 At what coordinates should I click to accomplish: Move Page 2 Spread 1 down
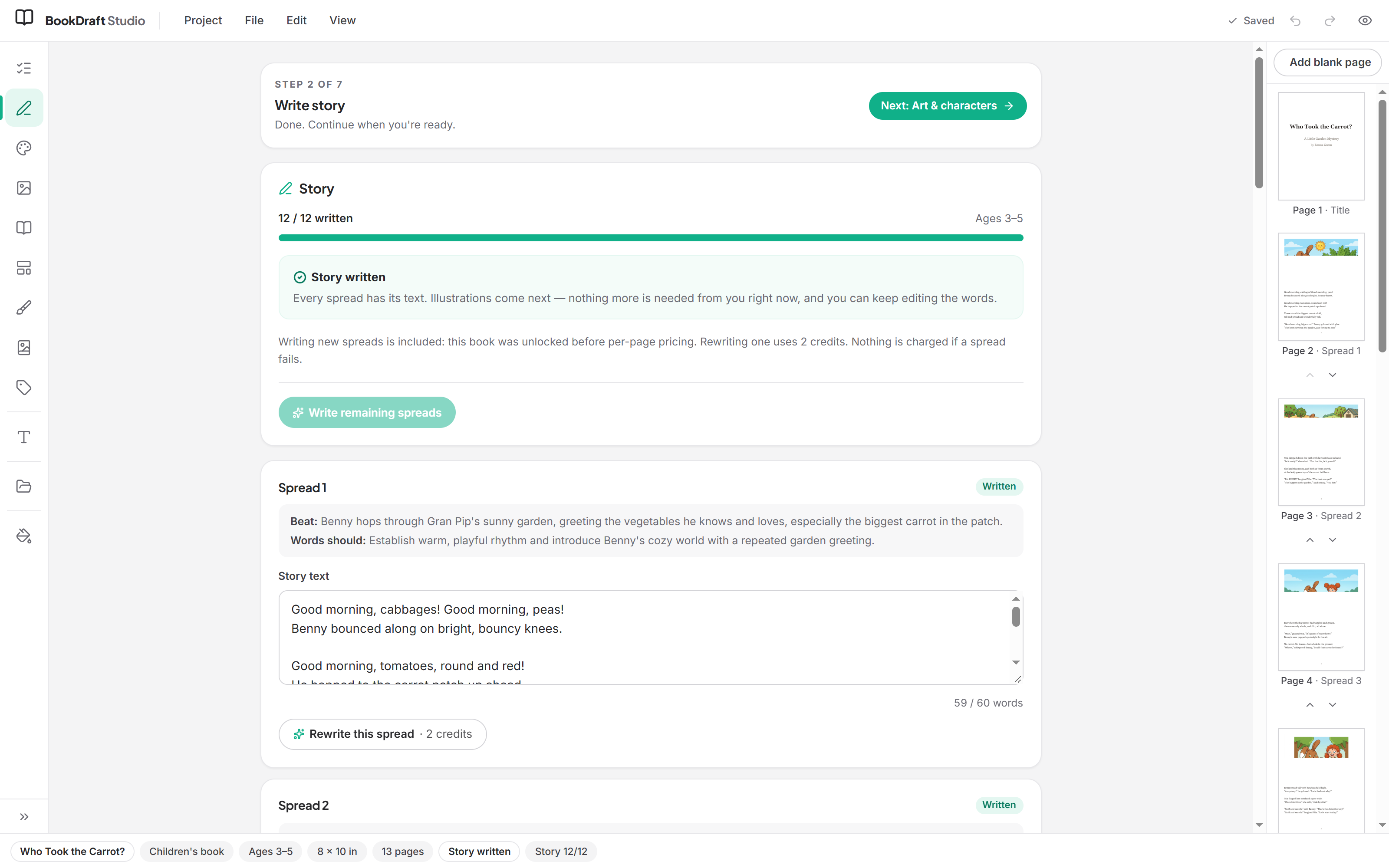pyautogui.click(x=1332, y=375)
